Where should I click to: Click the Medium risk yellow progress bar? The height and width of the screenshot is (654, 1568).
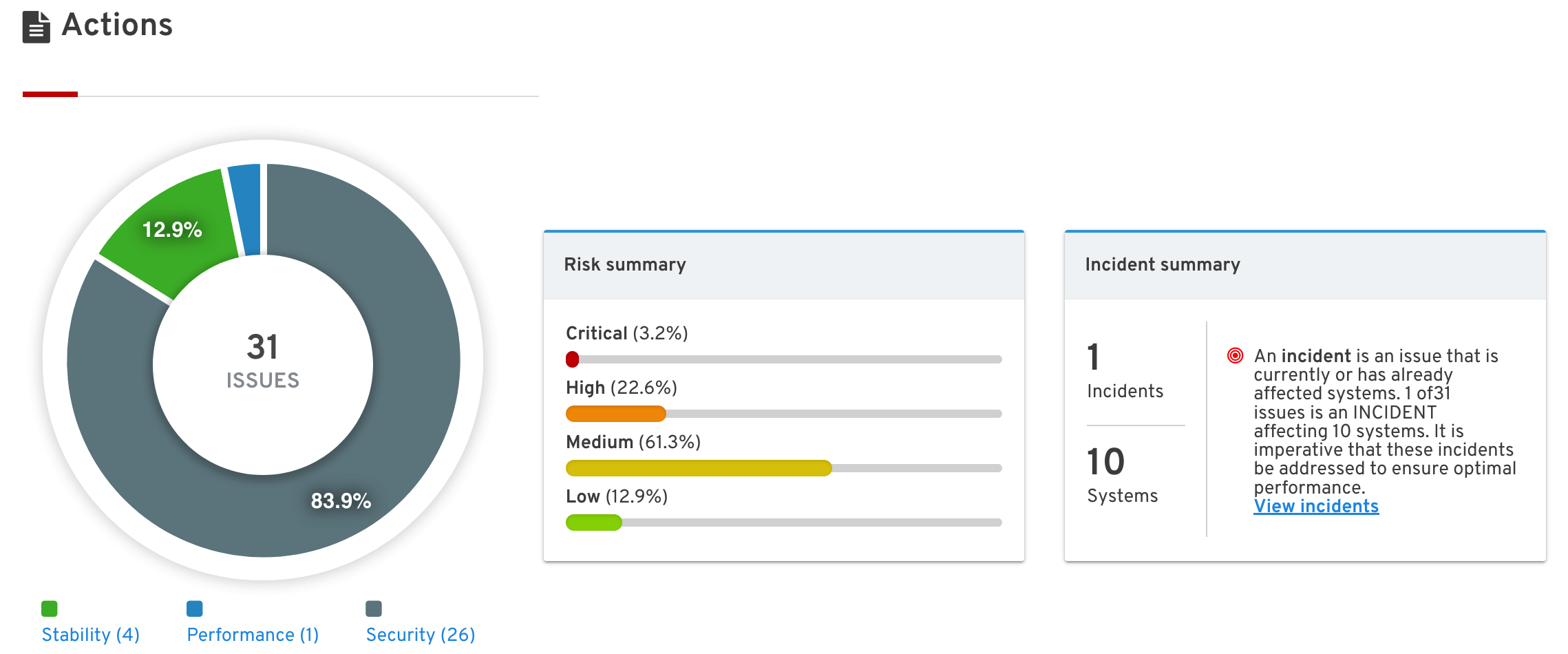tap(698, 468)
